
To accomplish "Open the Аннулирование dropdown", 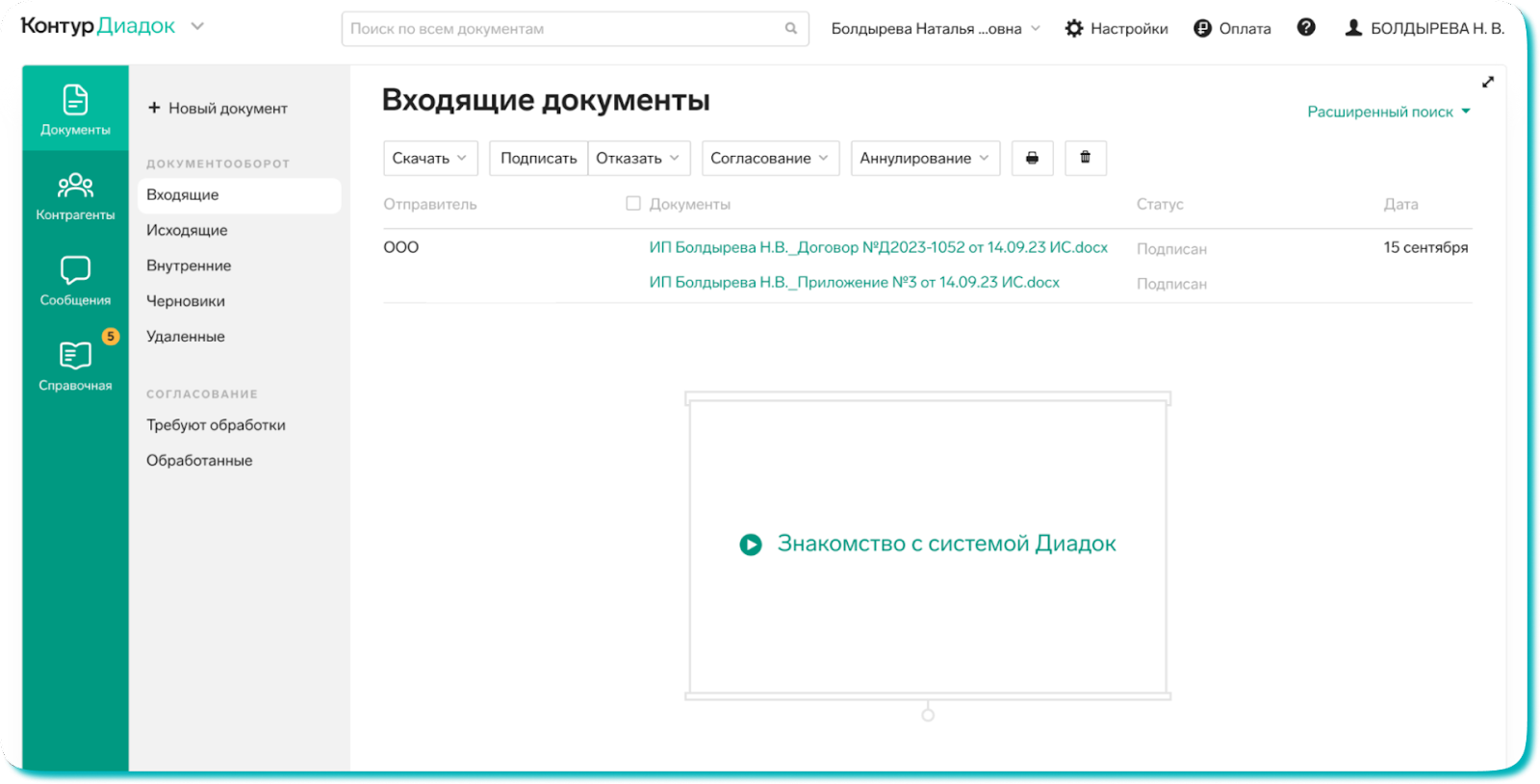I will point(924,158).
